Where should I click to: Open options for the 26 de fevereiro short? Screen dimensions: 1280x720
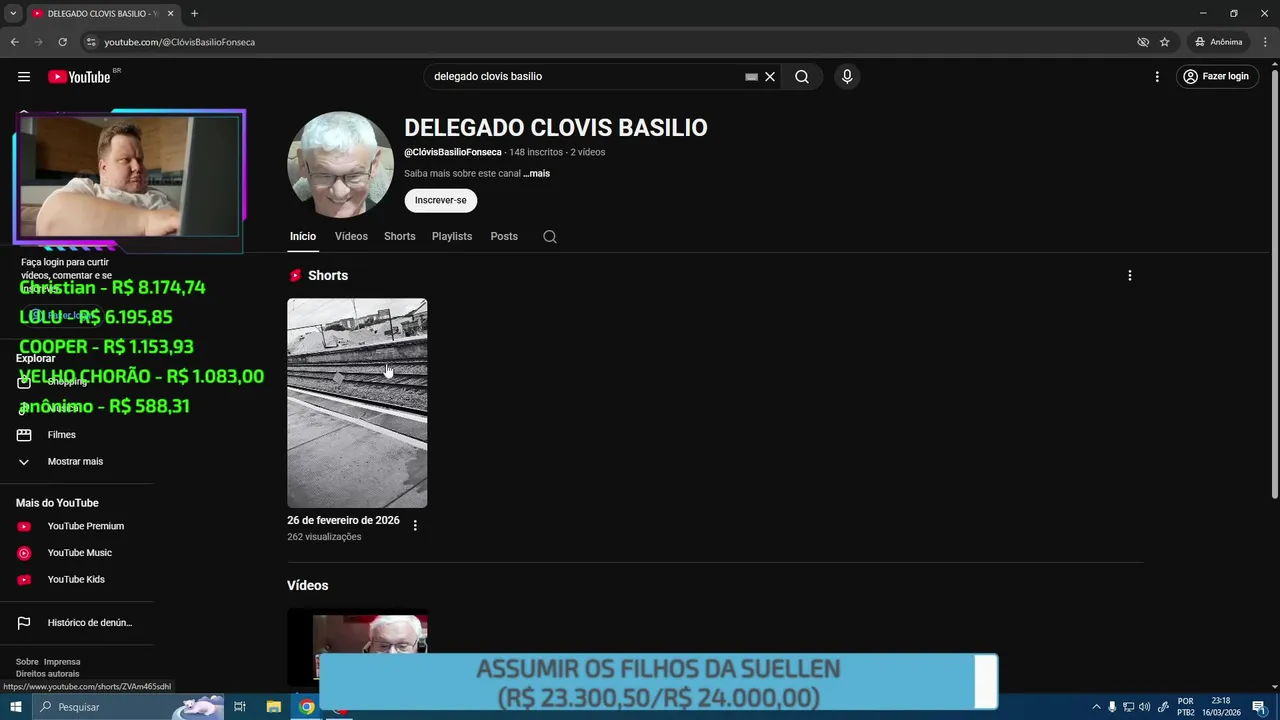[415, 525]
